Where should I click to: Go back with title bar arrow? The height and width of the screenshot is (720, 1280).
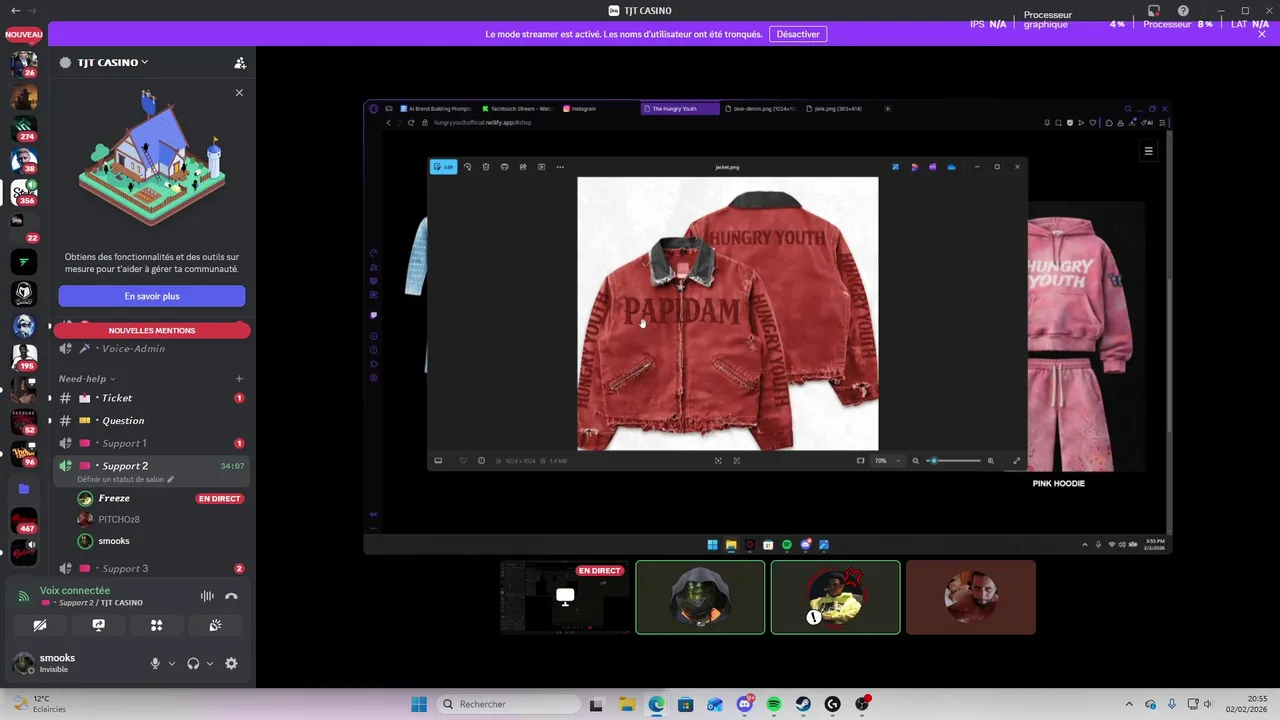point(15,11)
